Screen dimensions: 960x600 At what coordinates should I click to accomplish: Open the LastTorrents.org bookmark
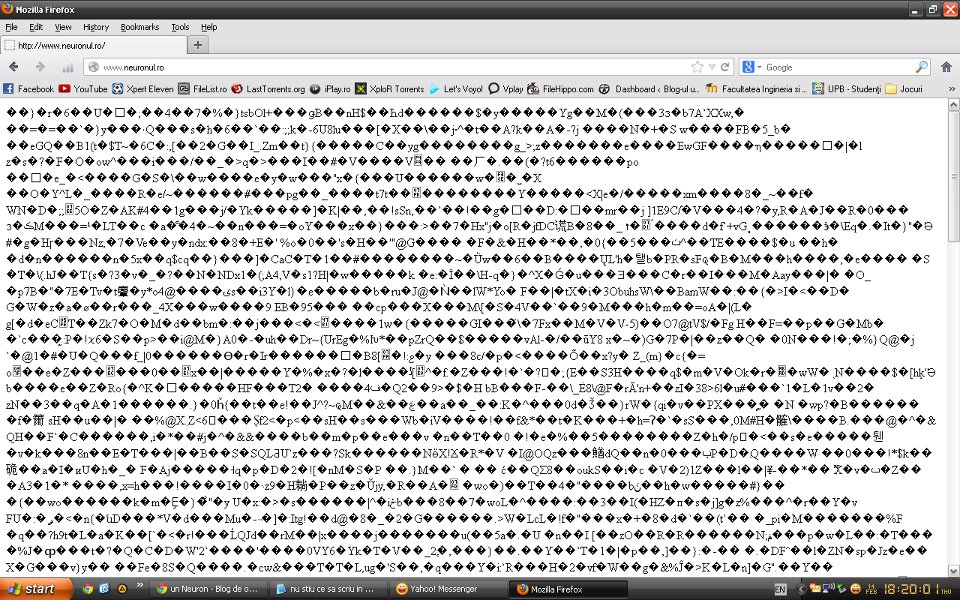(268, 89)
